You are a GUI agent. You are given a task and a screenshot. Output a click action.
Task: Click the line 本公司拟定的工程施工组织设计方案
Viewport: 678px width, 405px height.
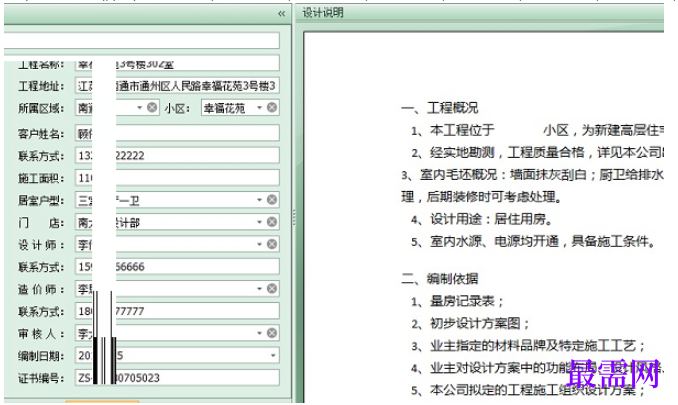528,390
